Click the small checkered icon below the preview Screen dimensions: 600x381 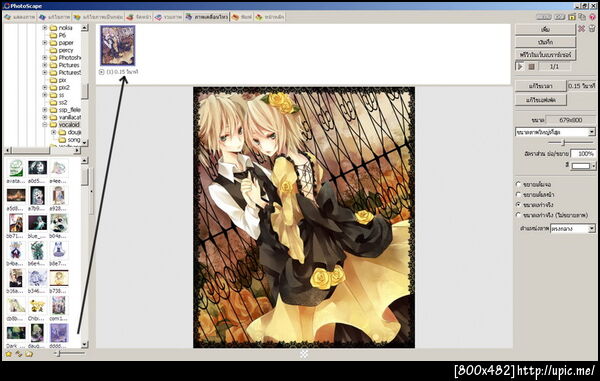click(x=304, y=354)
